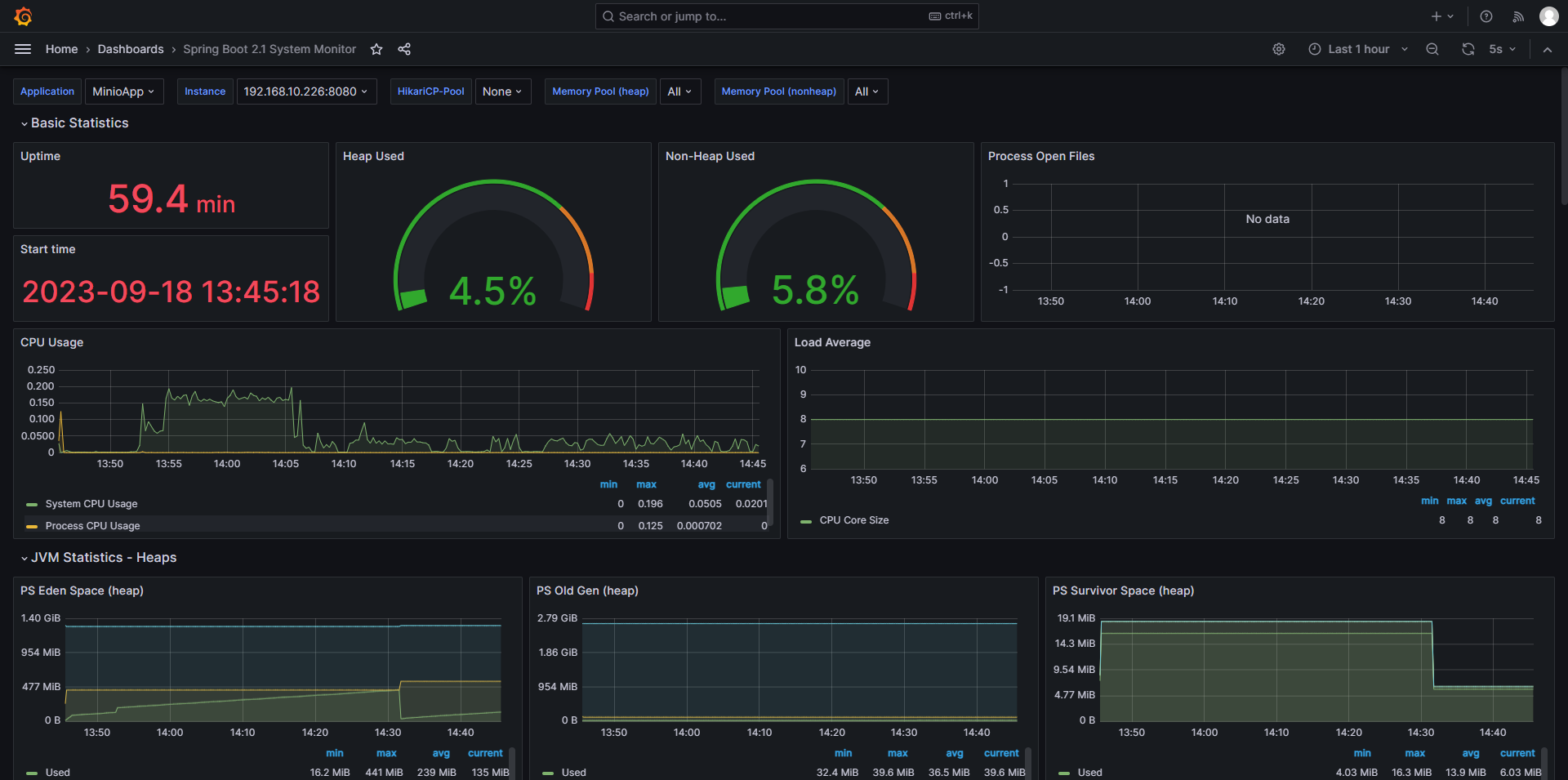Sort CPU Usage legend by current
The height and width of the screenshot is (780, 1568).
coord(743,484)
